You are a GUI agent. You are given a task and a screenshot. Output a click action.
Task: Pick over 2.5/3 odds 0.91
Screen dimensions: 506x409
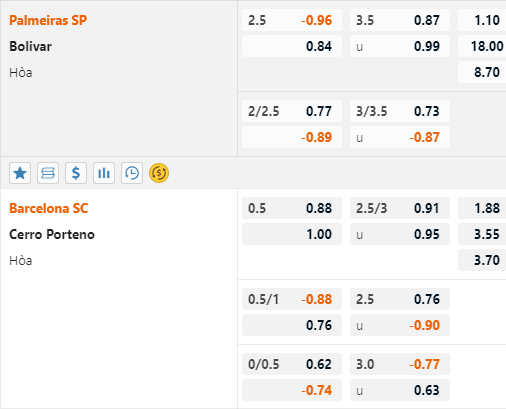[x=400, y=208]
